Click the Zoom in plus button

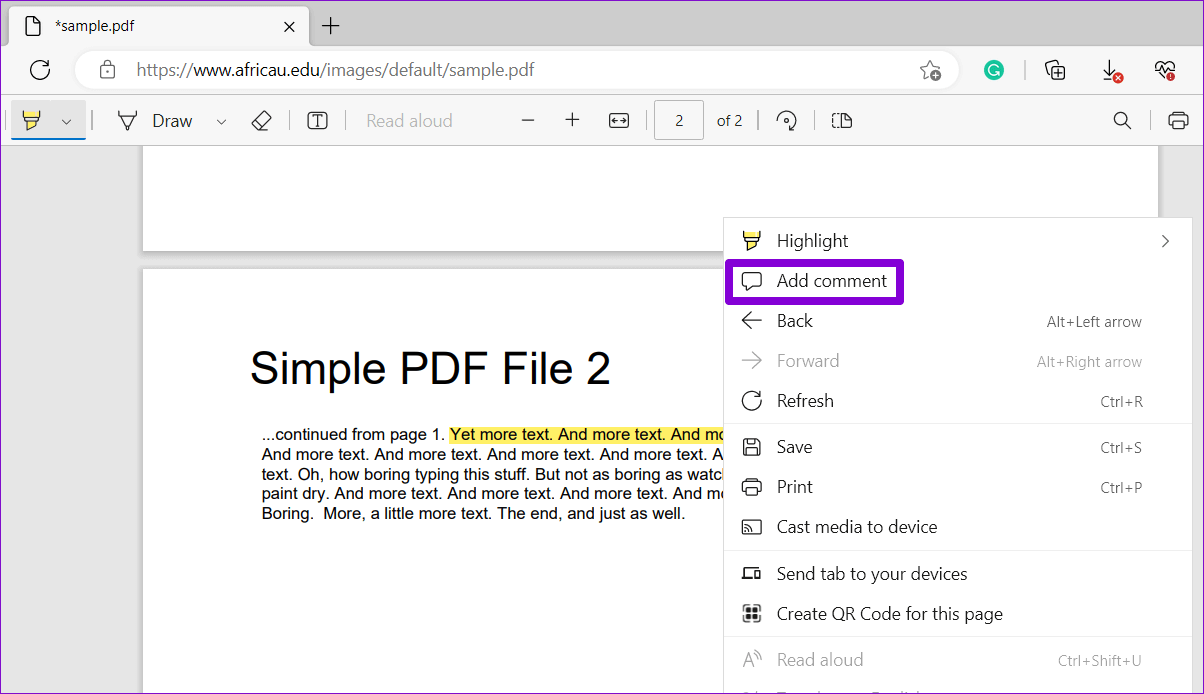572,121
